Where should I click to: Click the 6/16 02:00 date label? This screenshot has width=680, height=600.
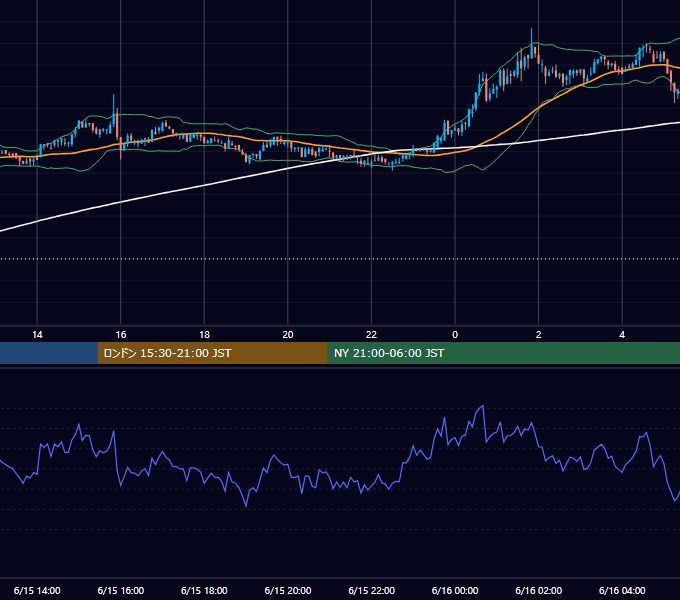(x=538, y=590)
